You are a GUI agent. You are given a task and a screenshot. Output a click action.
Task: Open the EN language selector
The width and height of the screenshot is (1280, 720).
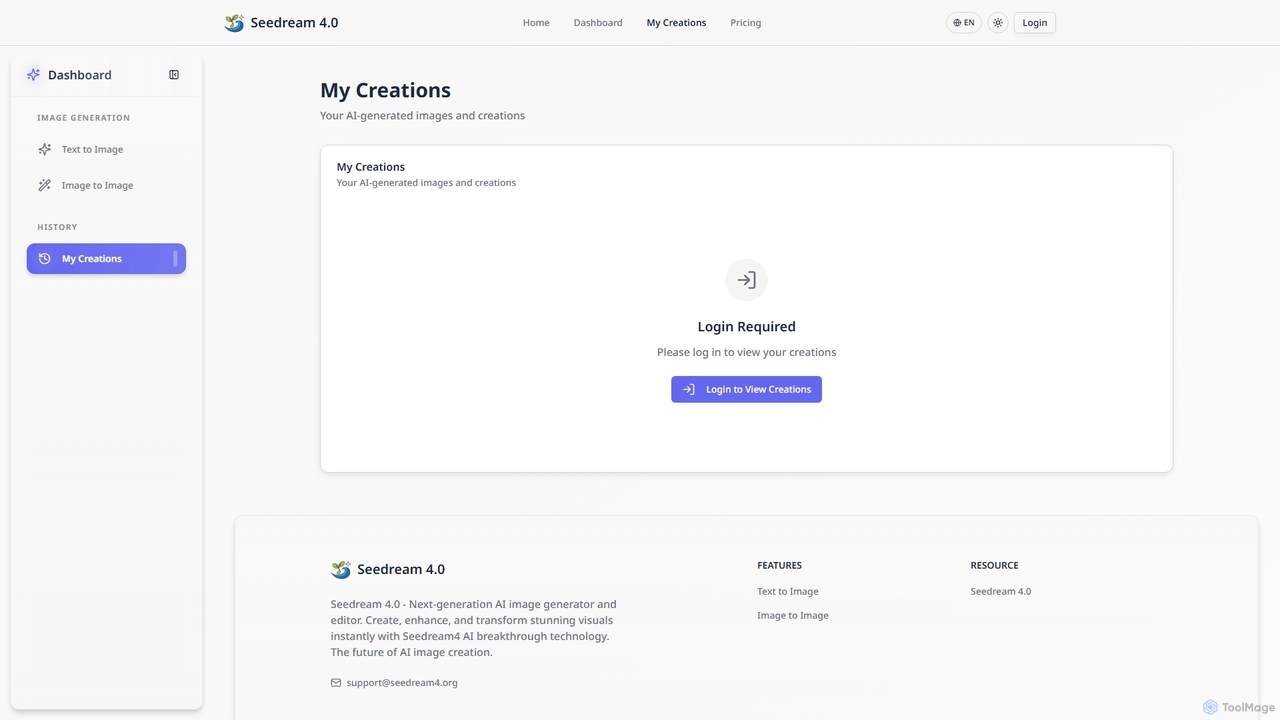click(x=964, y=22)
